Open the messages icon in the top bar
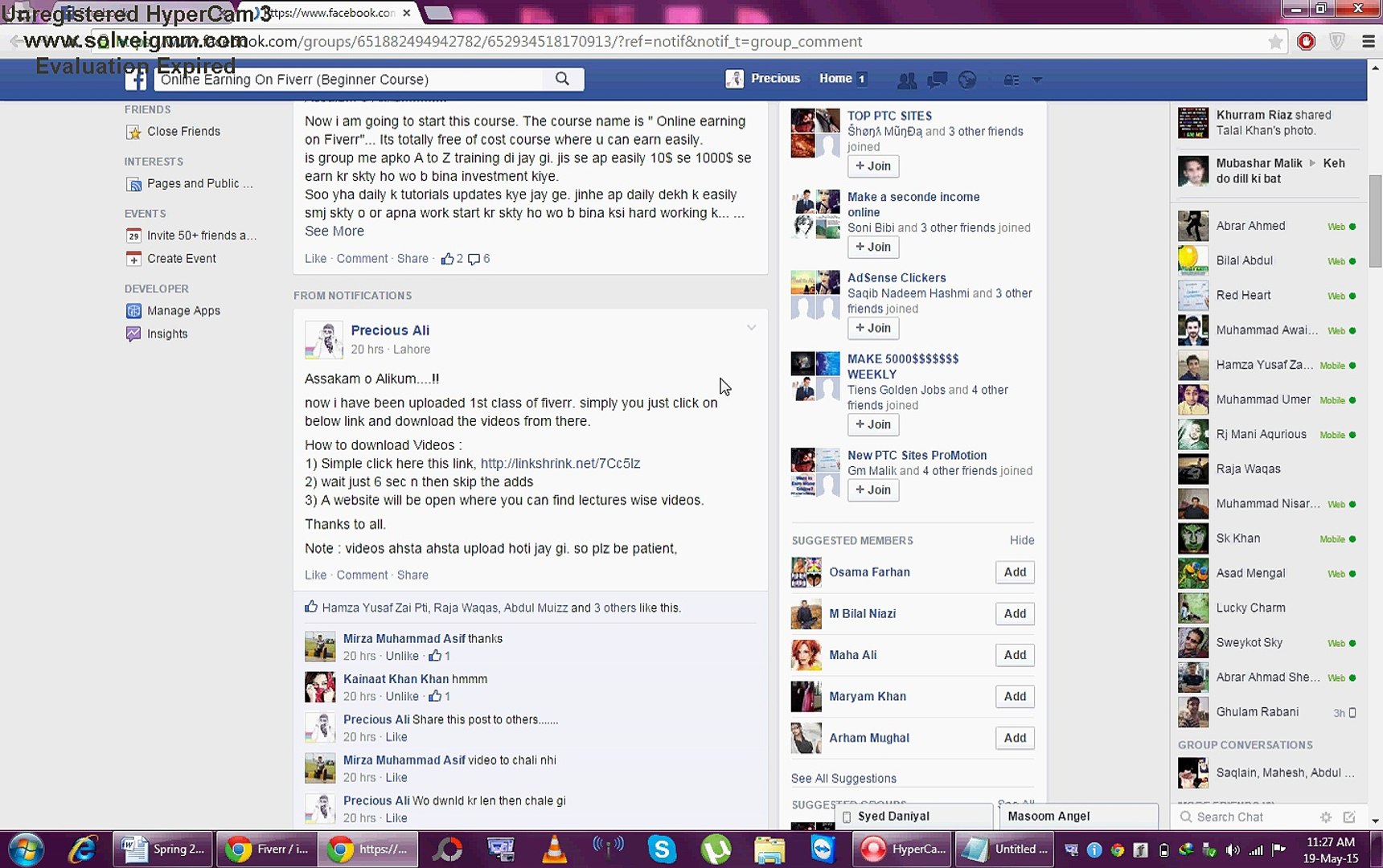The height and width of the screenshot is (868, 1383). pos(937,80)
